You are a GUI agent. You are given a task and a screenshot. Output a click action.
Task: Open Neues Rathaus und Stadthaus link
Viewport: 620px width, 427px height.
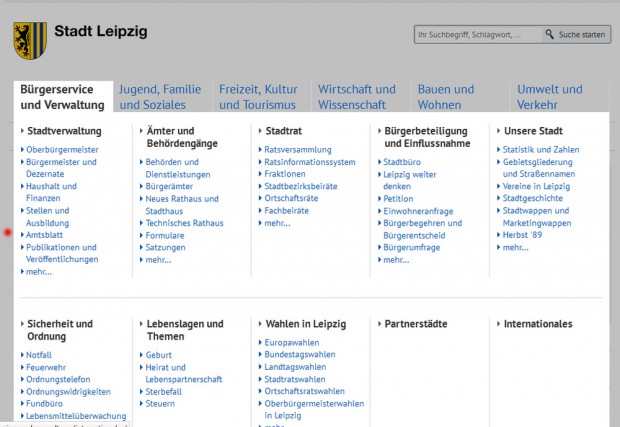click(181, 205)
